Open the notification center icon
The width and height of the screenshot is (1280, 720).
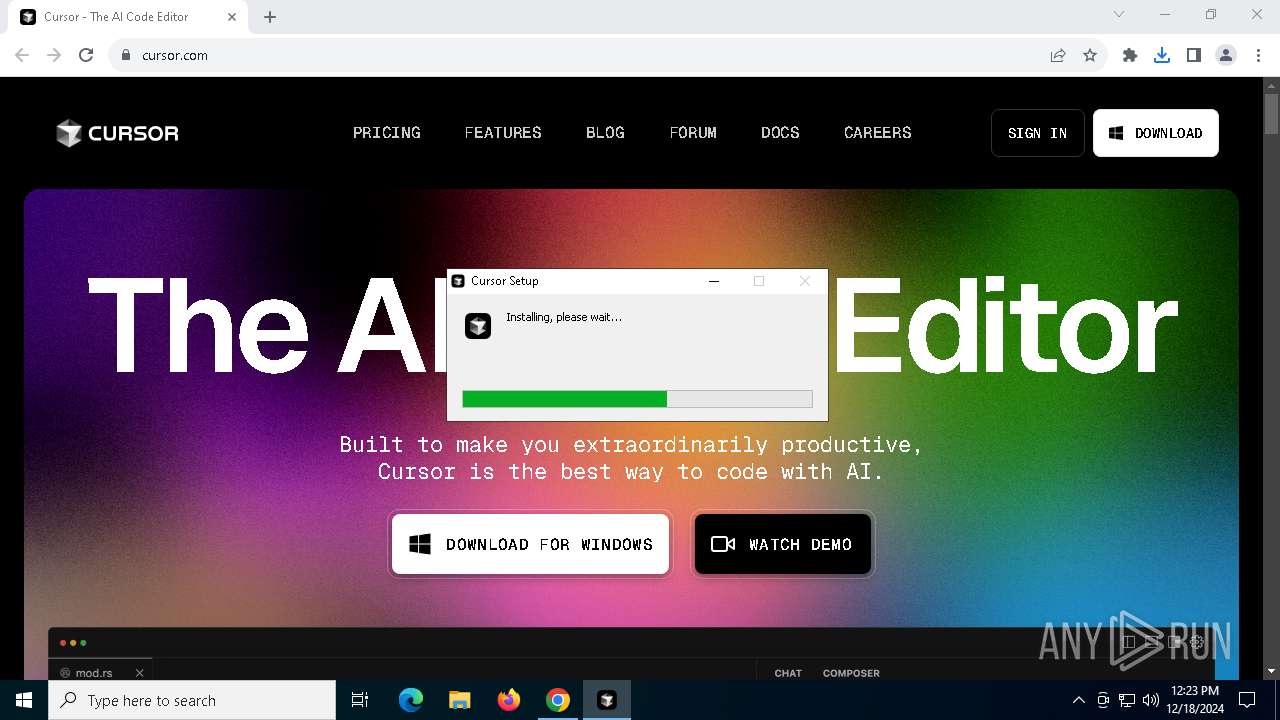coord(1247,700)
